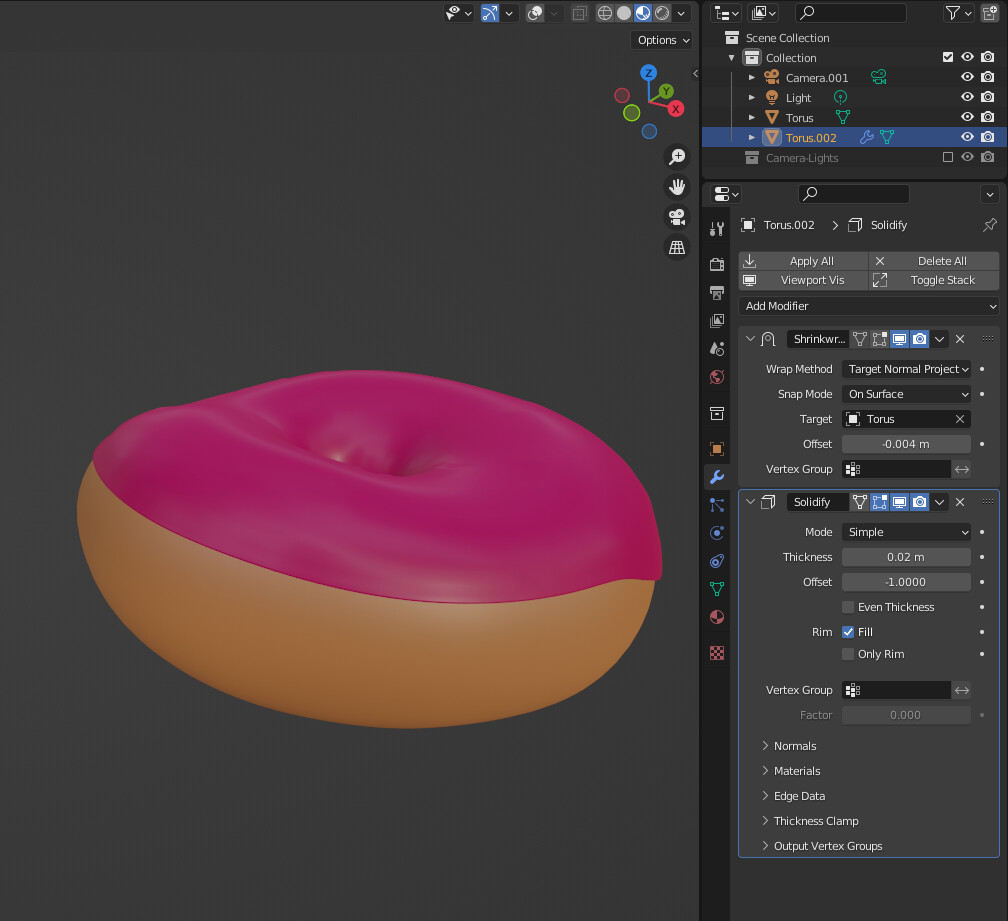Viewport: 1008px width, 921px height.
Task: Switch to camera view using sidebar camera icon
Action: (677, 217)
